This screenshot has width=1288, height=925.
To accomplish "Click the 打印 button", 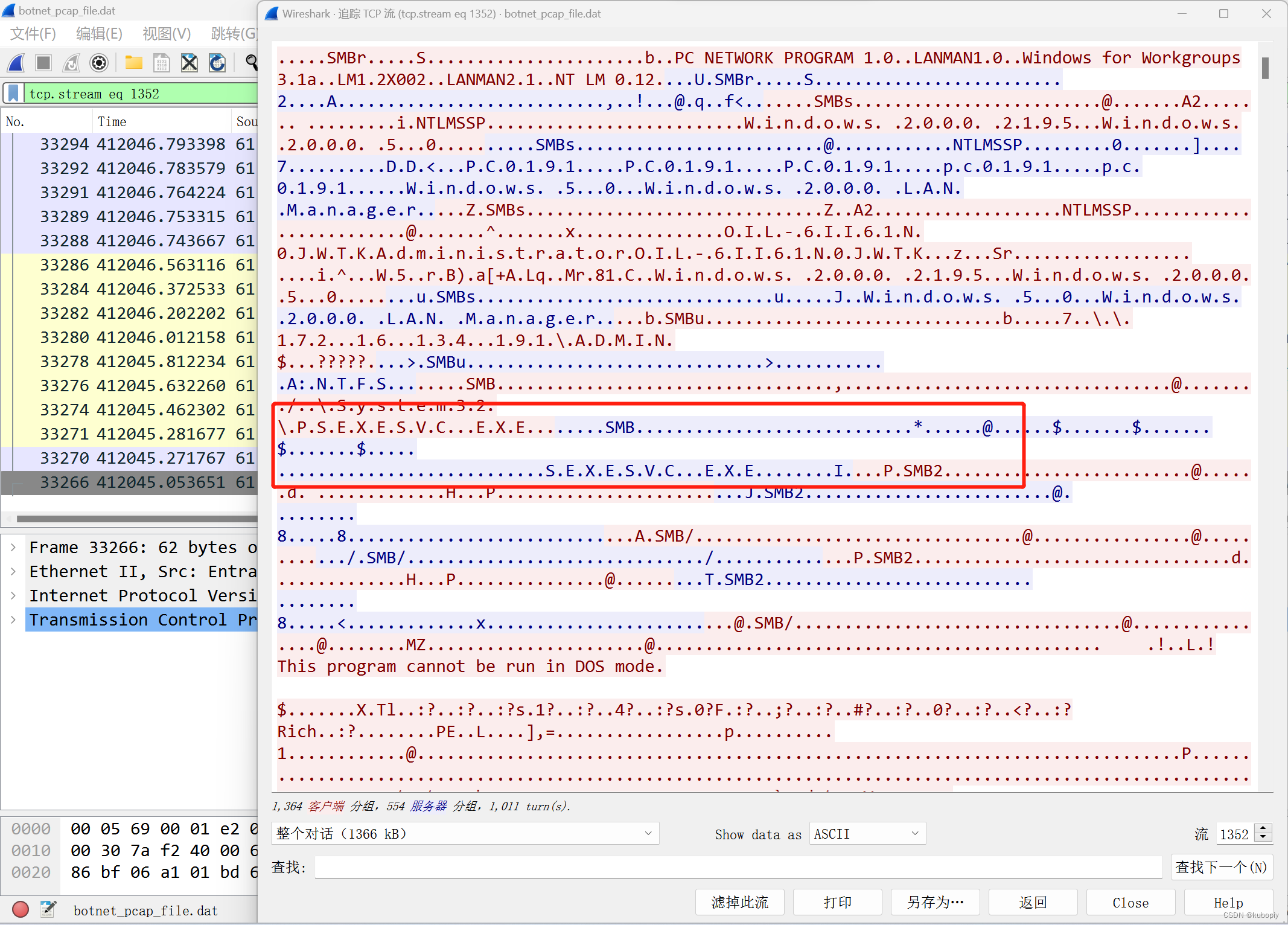I will (838, 902).
